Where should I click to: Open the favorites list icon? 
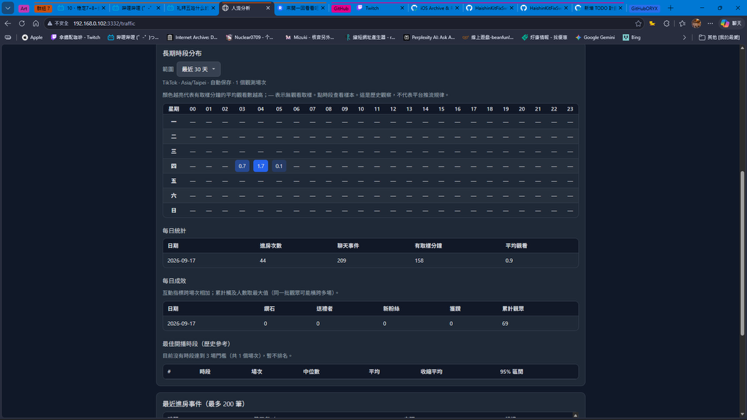pyautogui.click(x=682, y=23)
